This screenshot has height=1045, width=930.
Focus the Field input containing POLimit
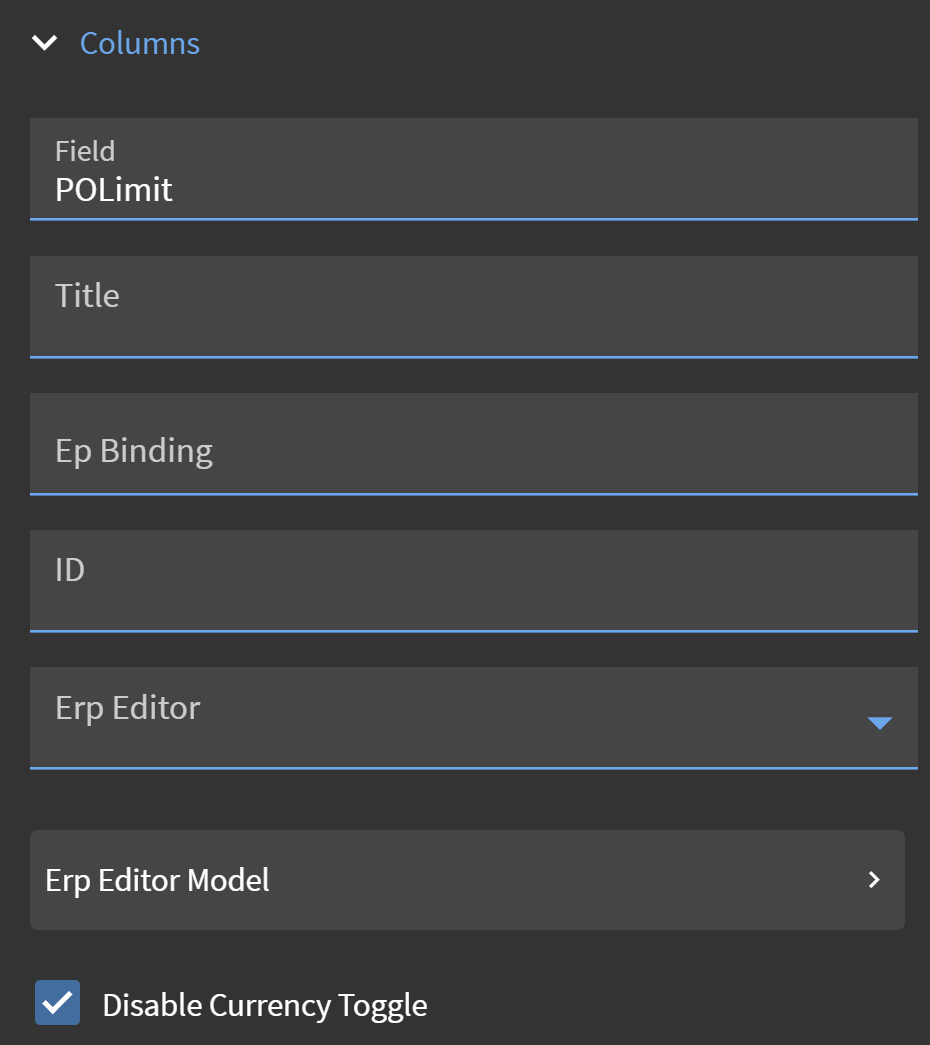pyautogui.click(x=473, y=168)
